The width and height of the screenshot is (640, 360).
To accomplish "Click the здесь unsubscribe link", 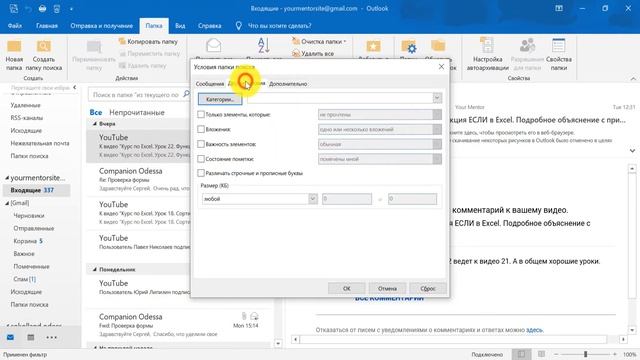I will [x=534, y=329].
